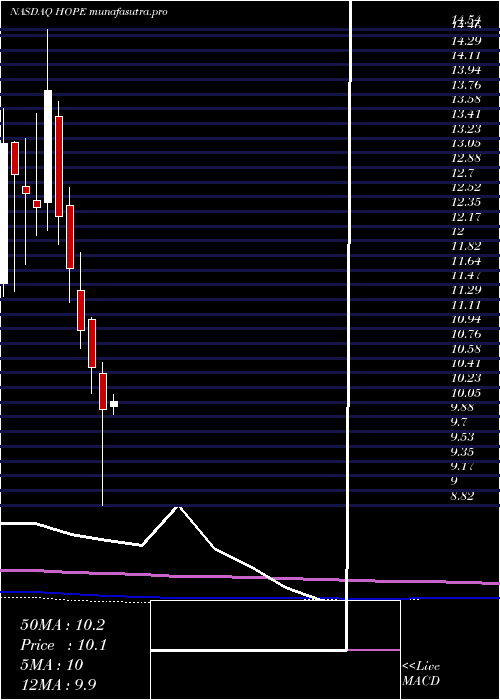Image resolution: width=500 pixels, height=700 pixels.
Task: Click the 12 price axis label
Action: 458,231
